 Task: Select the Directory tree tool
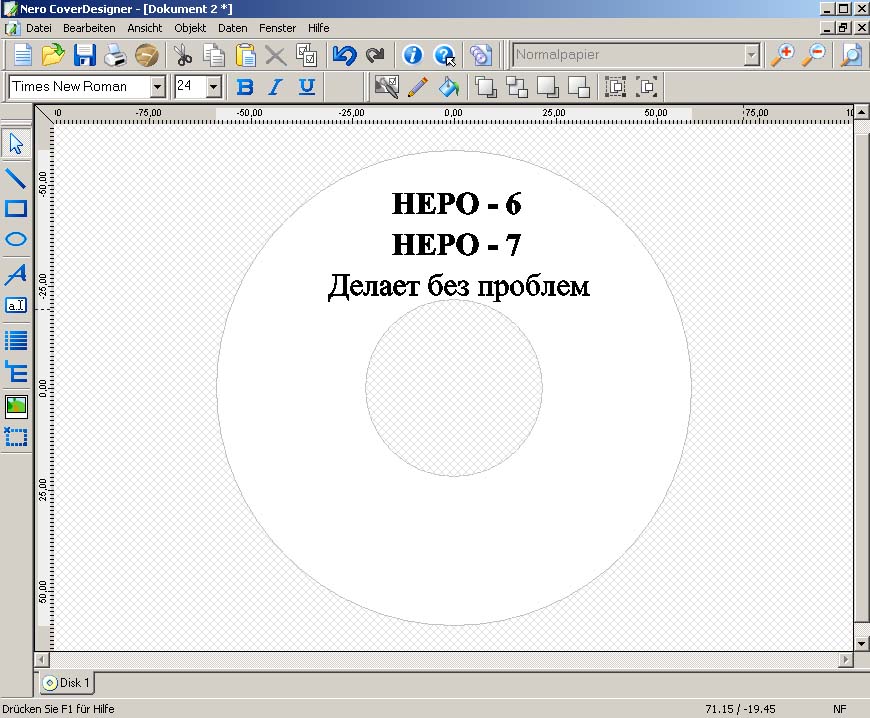point(16,372)
